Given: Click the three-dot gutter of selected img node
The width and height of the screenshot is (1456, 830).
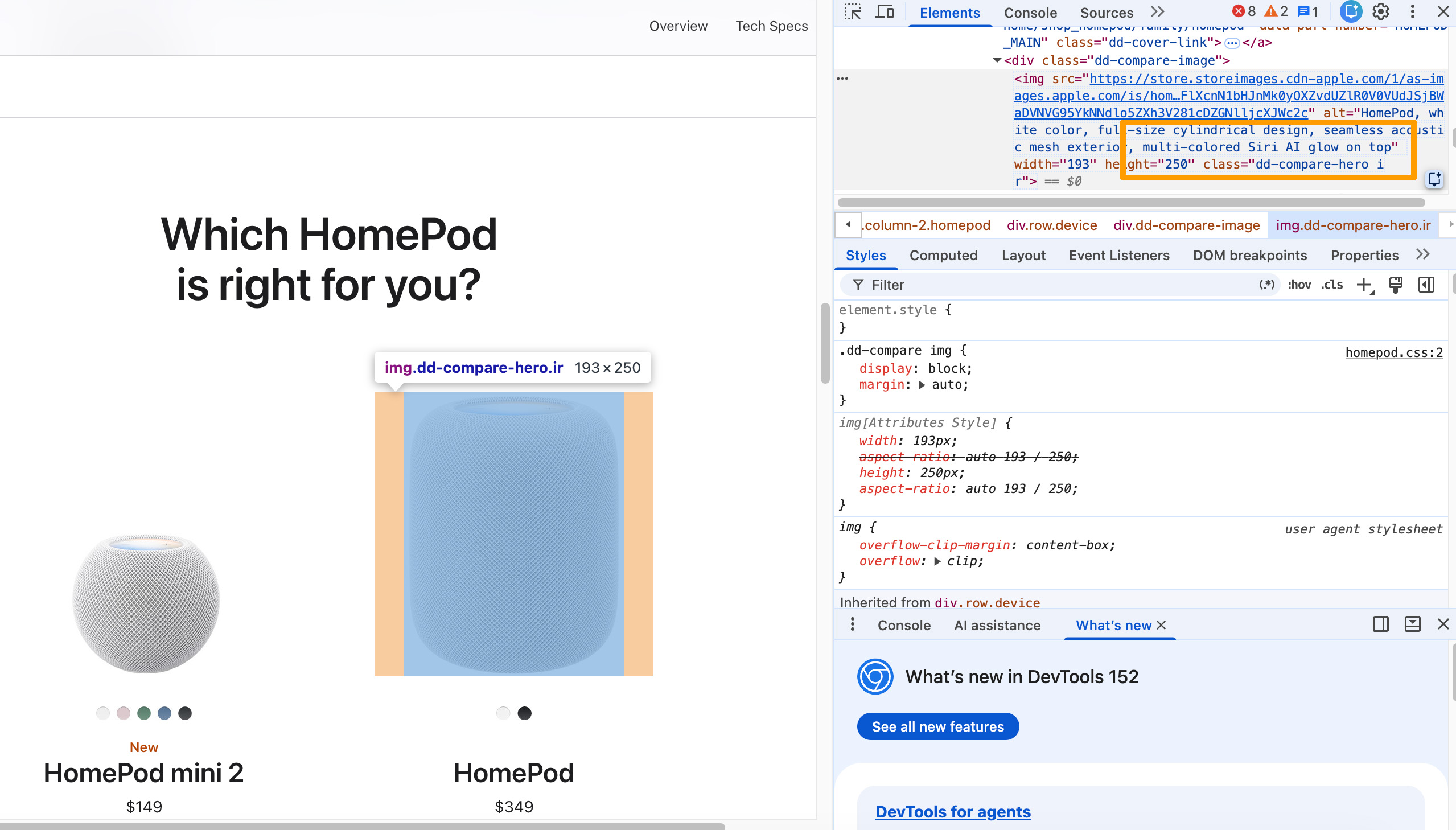Looking at the screenshot, I should (843, 79).
